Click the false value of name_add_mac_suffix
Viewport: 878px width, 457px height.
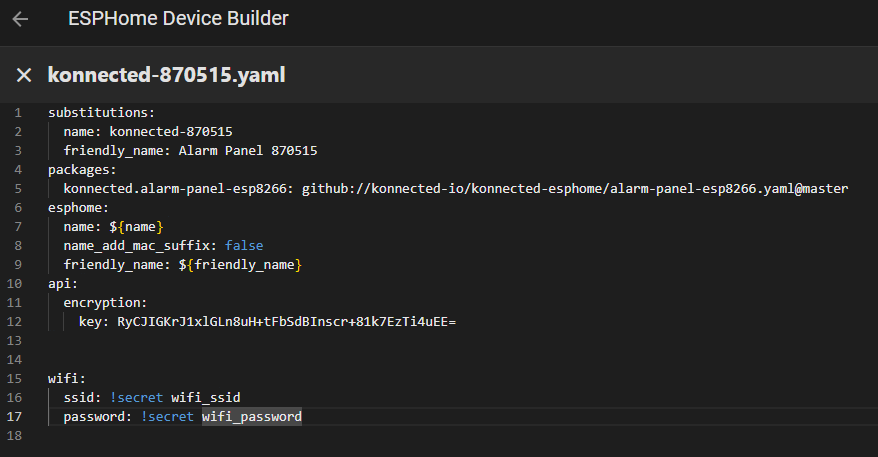coord(244,246)
